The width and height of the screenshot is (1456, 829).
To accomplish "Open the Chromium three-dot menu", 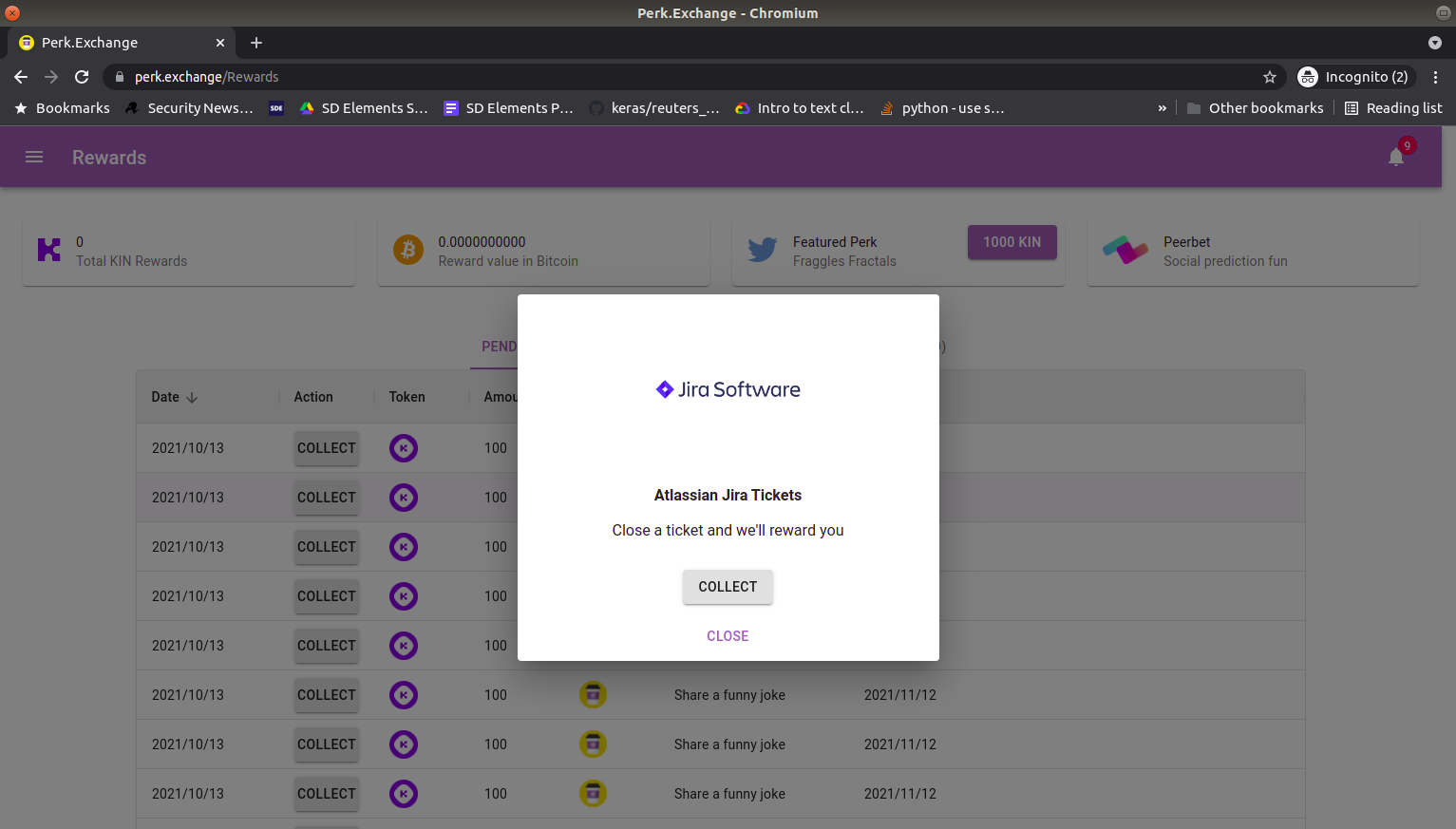I will click(x=1435, y=77).
